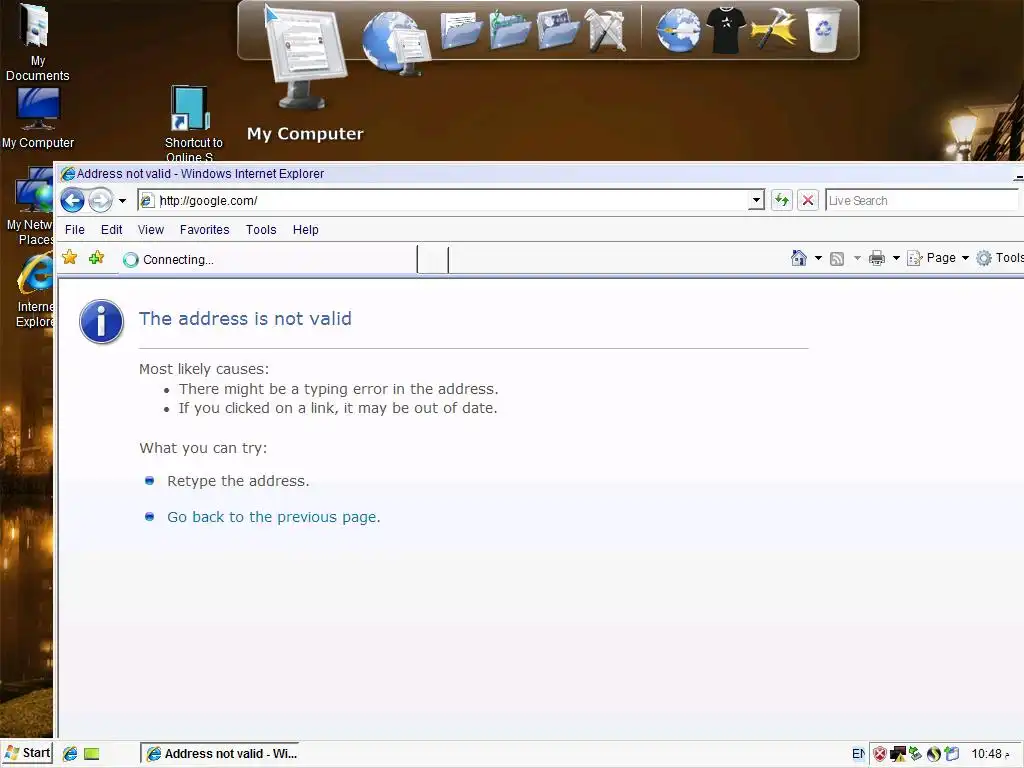Screen dimensions: 1024x768
Task: Open the gear Tools command bar button
Action: (999, 258)
